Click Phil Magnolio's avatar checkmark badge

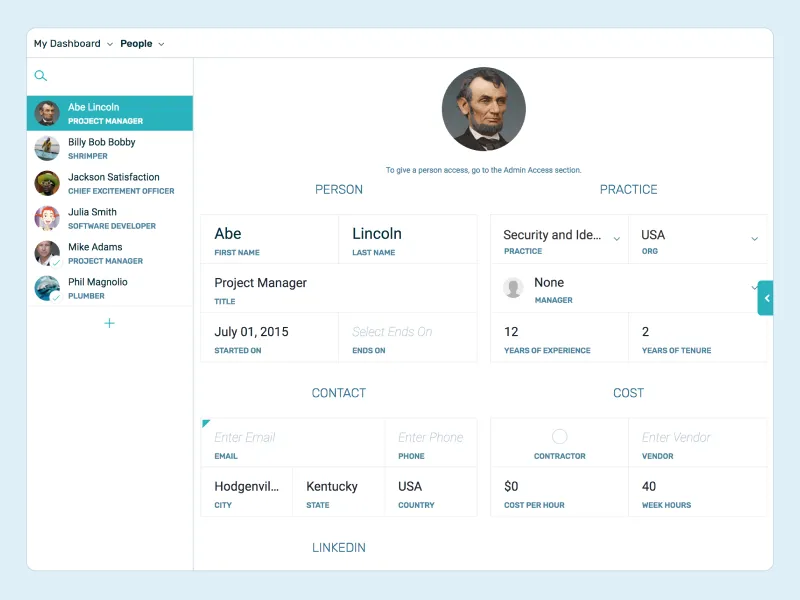[x=56, y=297]
